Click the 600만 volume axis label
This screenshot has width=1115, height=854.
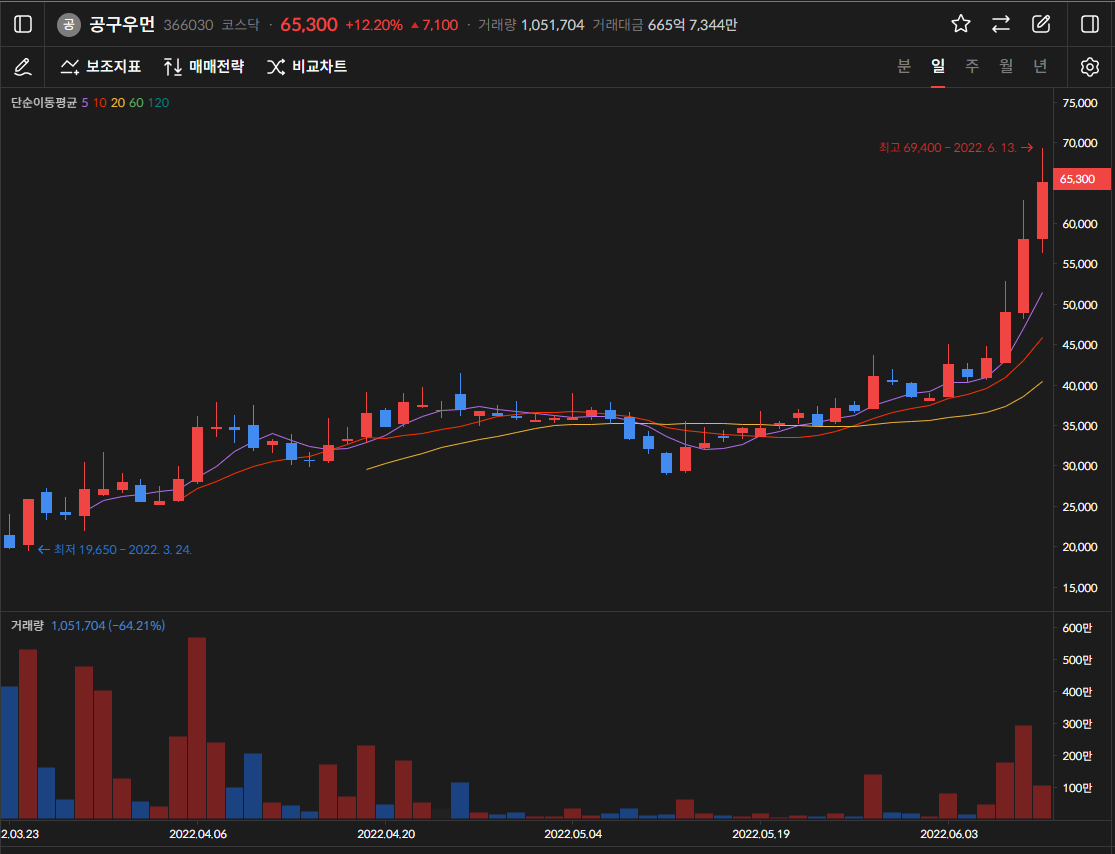(1077, 628)
